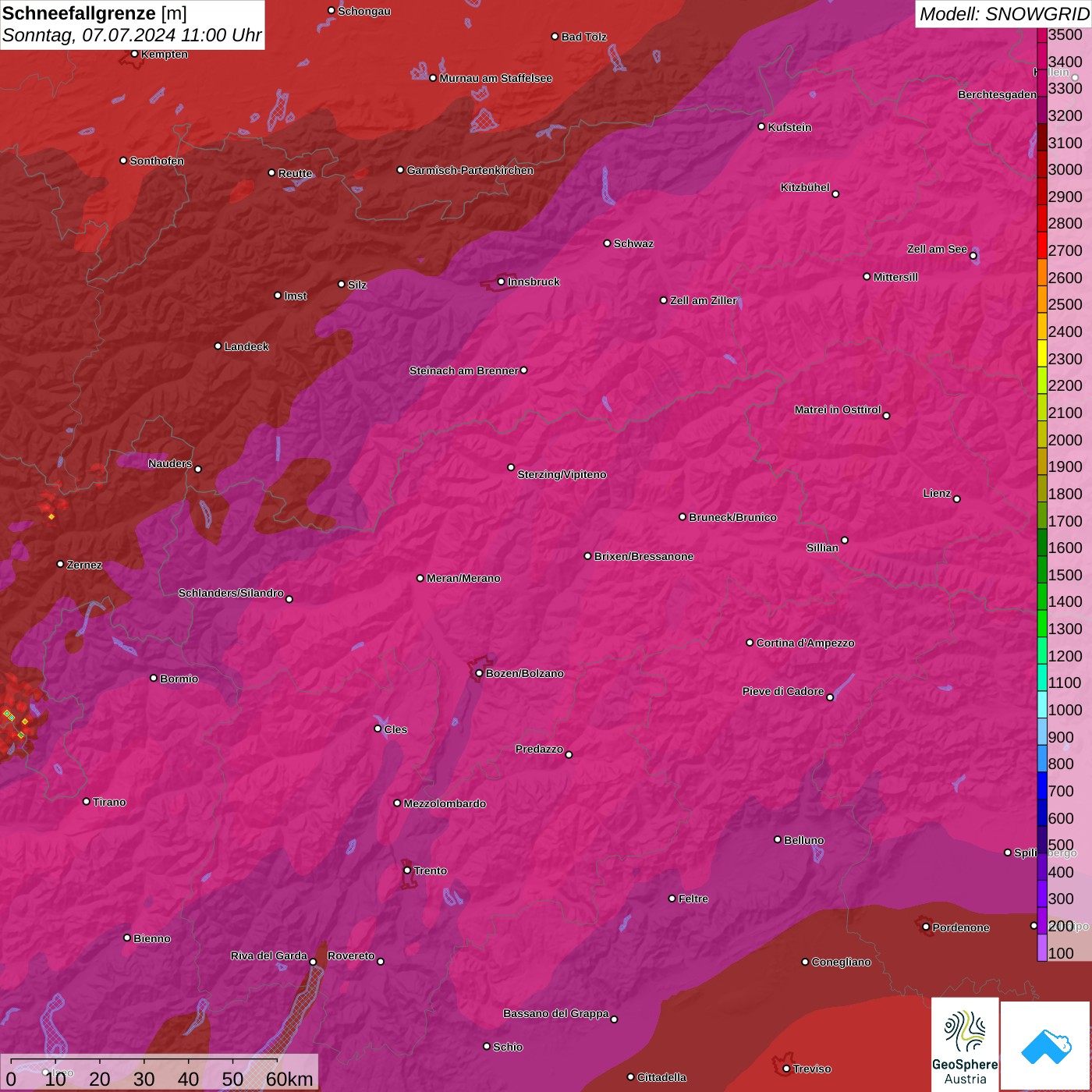Click the 60km scale bar label
This screenshot has height=1092, width=1092.
tap(289, 1079)
